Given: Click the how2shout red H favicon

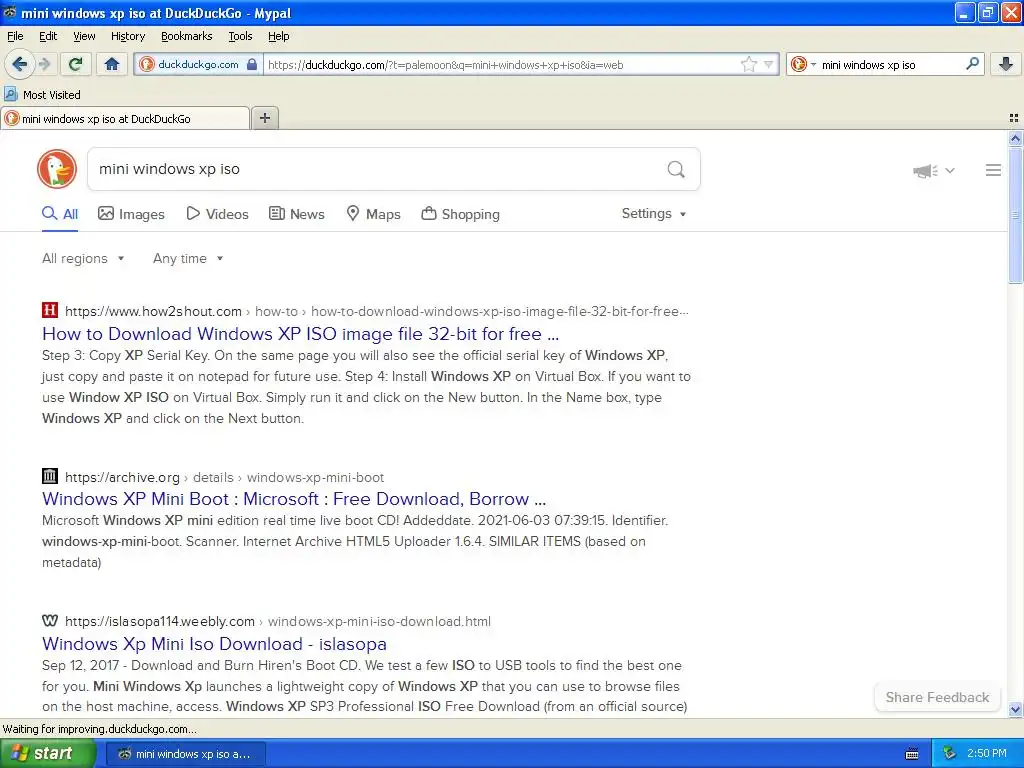Looking at the screenshot, I should coord(50,310).
